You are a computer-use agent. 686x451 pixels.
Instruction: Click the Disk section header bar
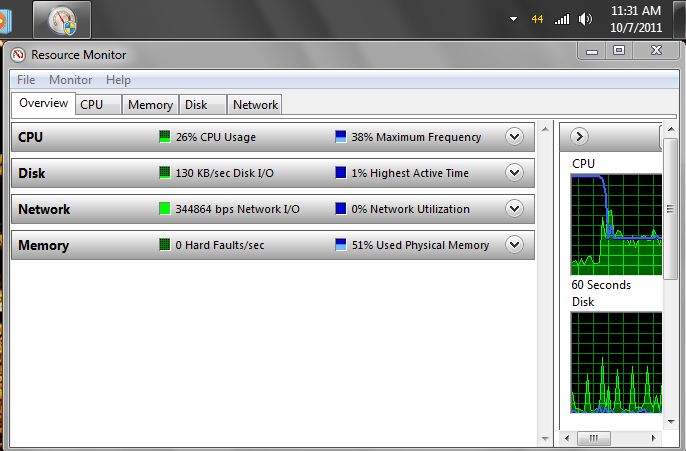point(273,173)
